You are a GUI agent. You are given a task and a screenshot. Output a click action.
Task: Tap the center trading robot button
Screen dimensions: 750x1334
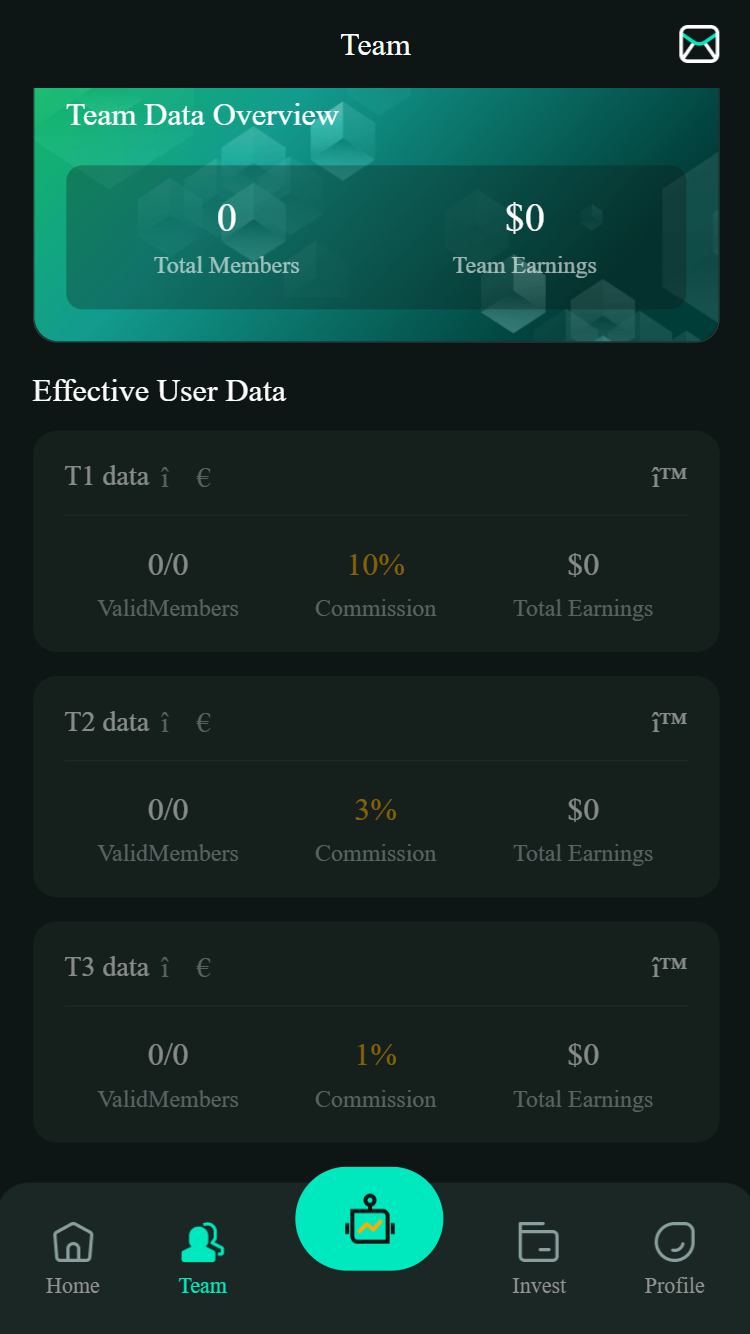pyautogui.click(x=369, y=1219)
